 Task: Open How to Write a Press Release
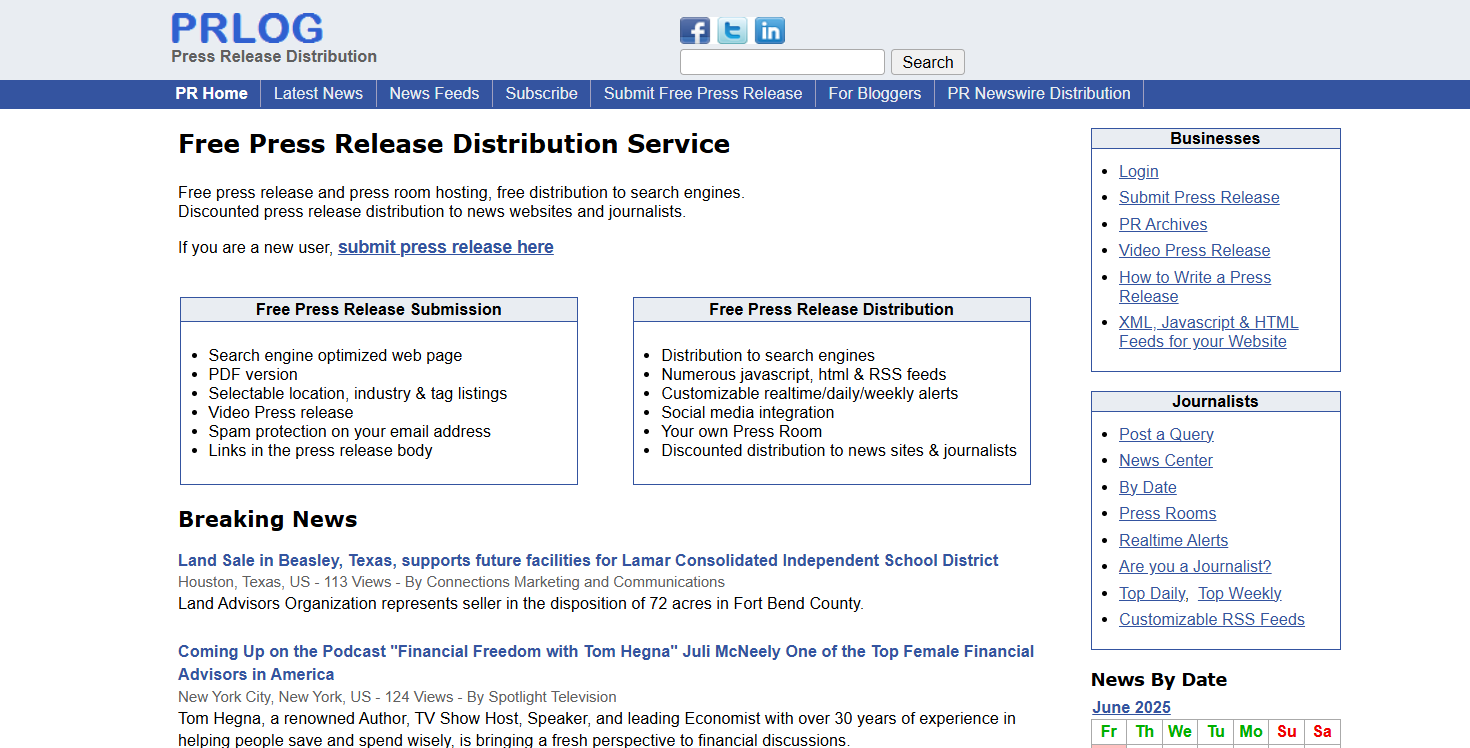[x=1195, y=287]
